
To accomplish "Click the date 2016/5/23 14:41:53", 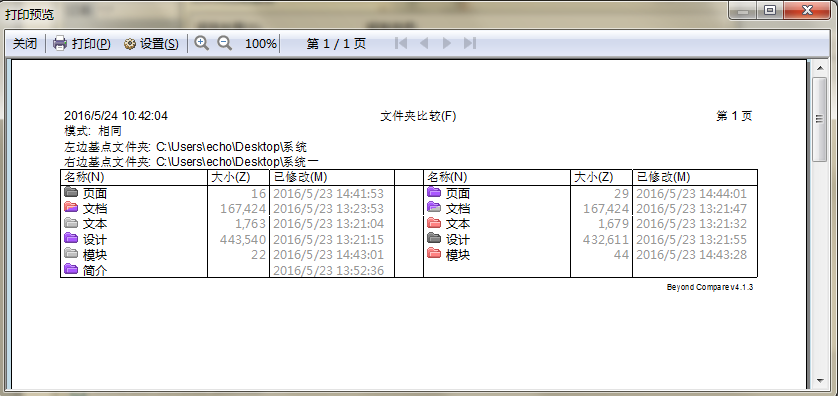I will click(x=329, y=193).
